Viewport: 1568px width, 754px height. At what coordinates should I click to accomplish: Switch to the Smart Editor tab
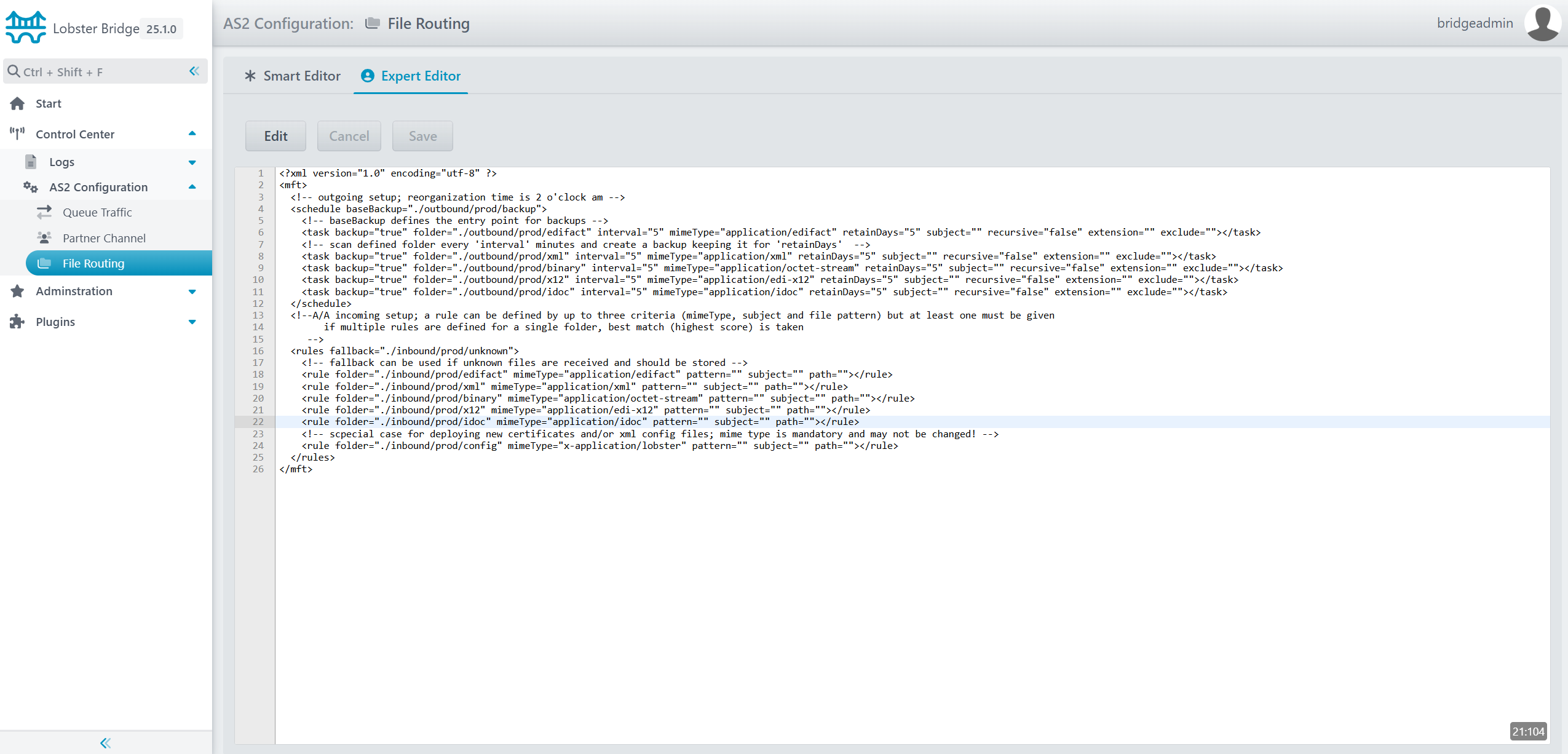click(293, 76)
